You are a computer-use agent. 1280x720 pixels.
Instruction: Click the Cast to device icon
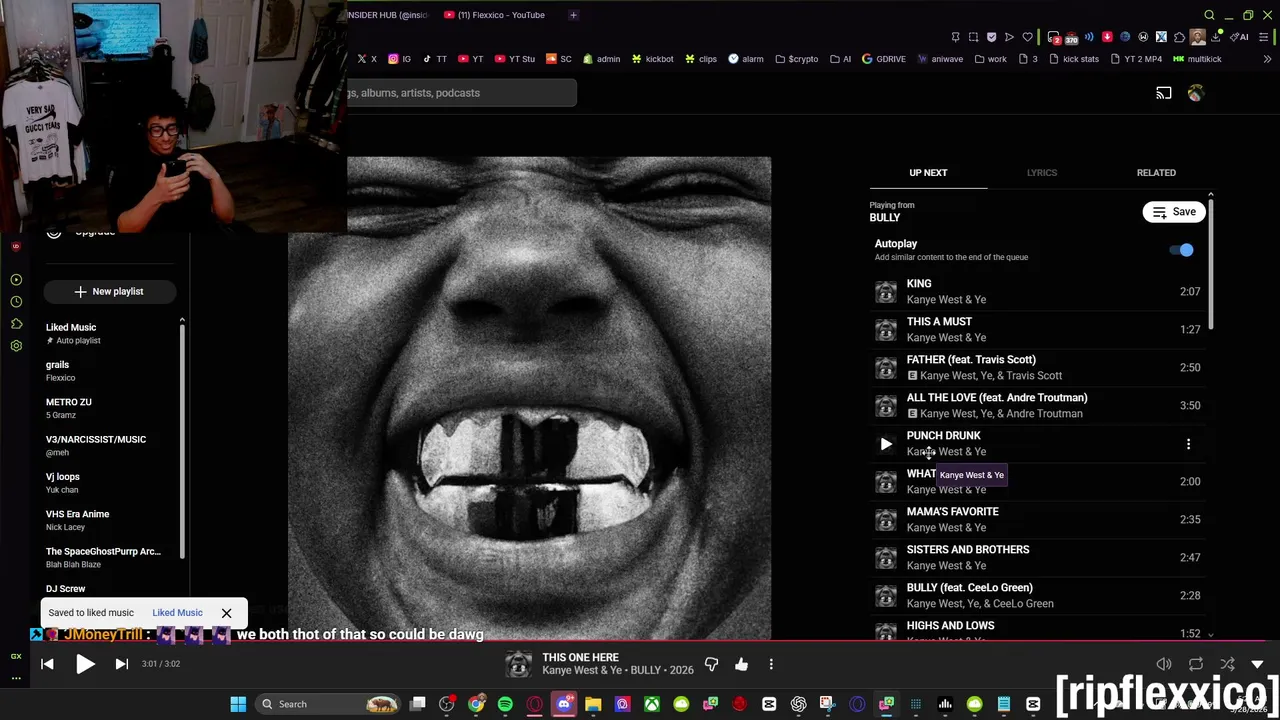1164,93
